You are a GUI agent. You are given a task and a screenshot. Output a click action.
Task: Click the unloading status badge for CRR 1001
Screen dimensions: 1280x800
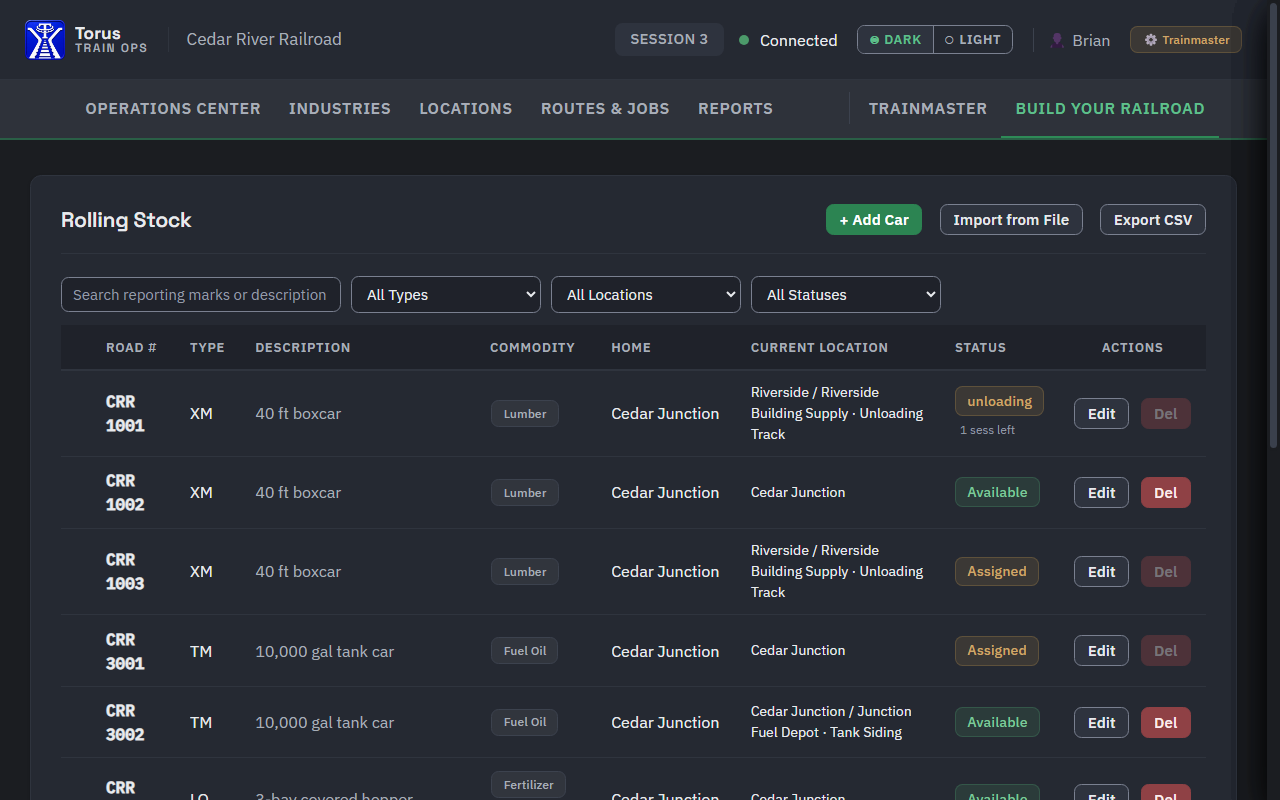point(999,401)
